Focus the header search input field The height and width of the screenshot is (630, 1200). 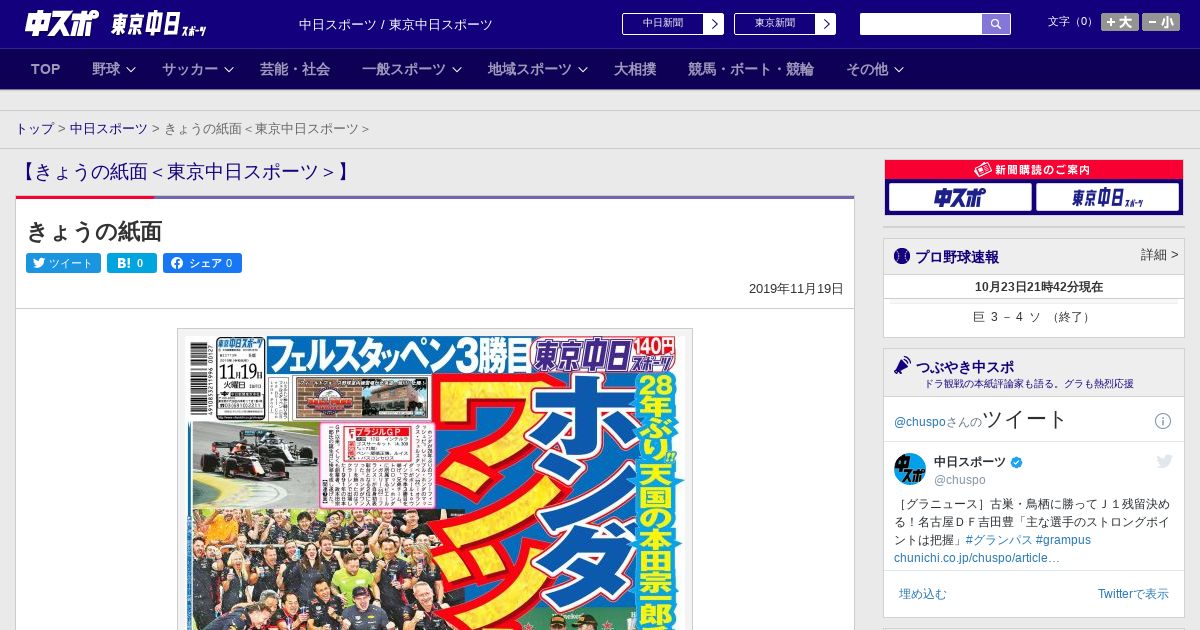point(921,24)
